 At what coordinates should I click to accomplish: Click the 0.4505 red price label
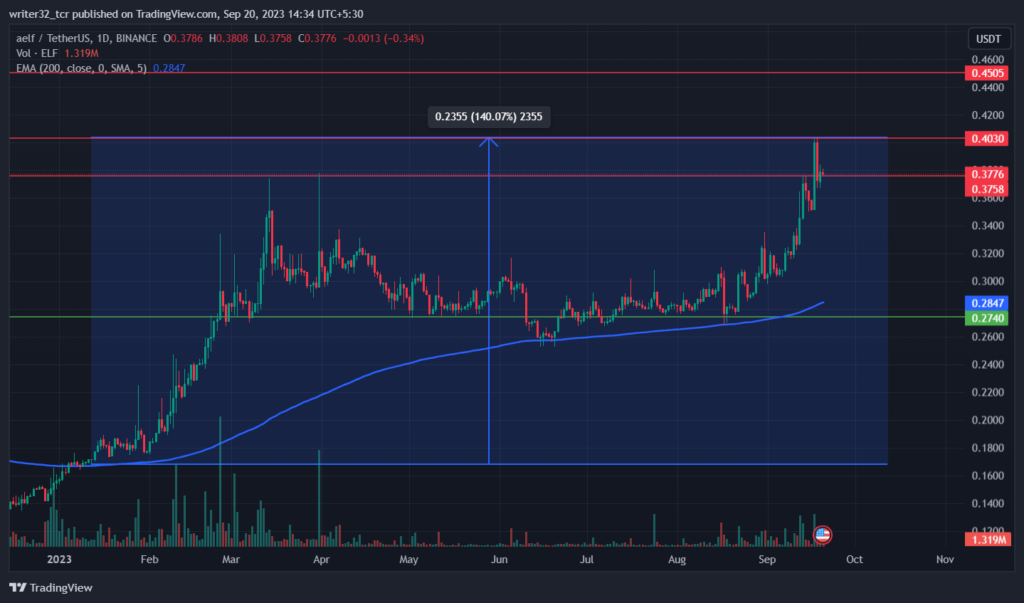[x=987, y=73]
